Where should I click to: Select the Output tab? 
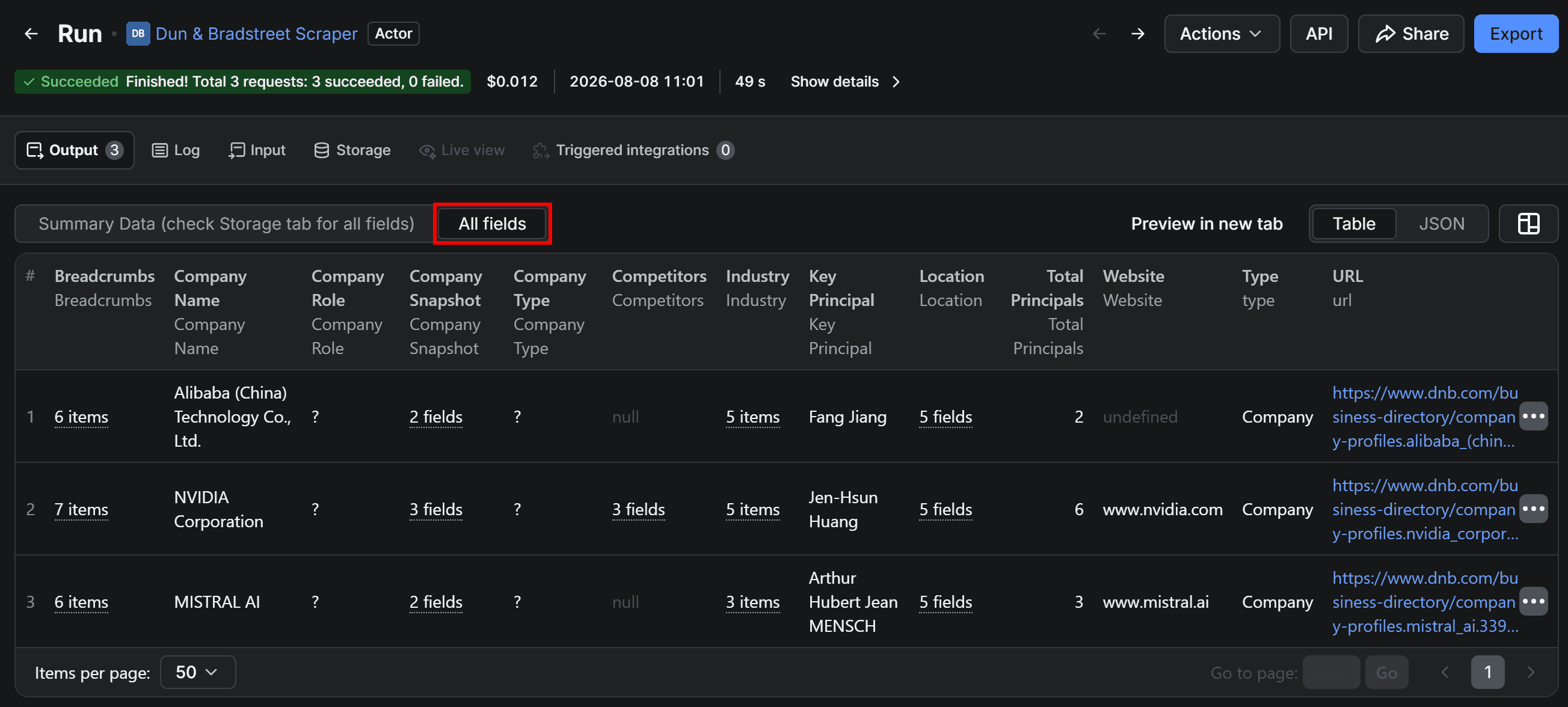coord(74,150)
